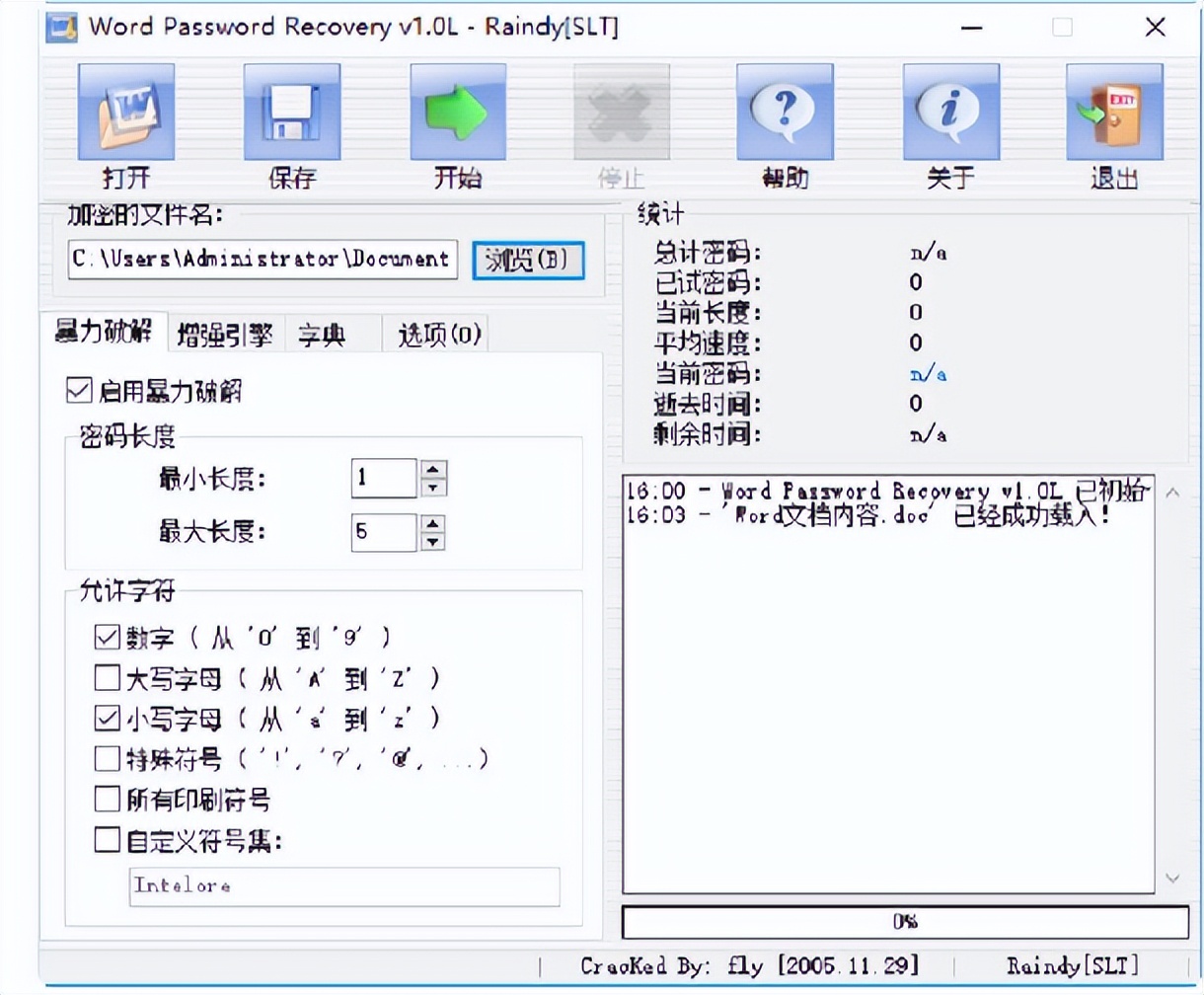Click the 0% progress bar
This screenshot has width=1204, height=995.
point(905,922)
